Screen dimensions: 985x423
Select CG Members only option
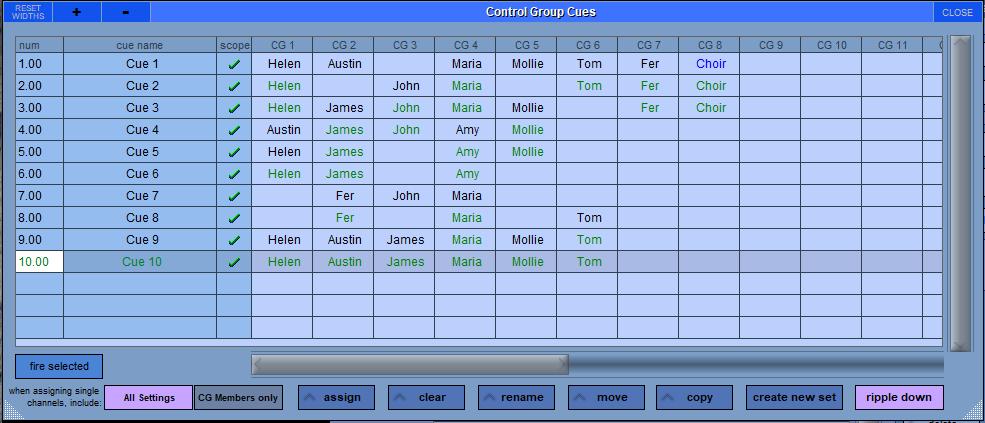(x=238, y=397)
